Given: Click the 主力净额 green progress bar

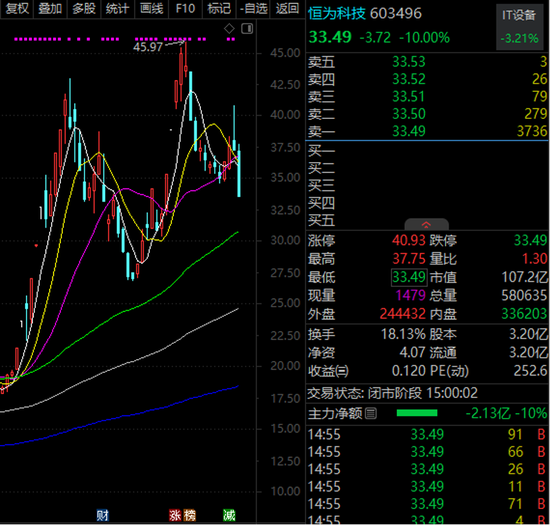Looking at the screenshot, I should 417,413.
